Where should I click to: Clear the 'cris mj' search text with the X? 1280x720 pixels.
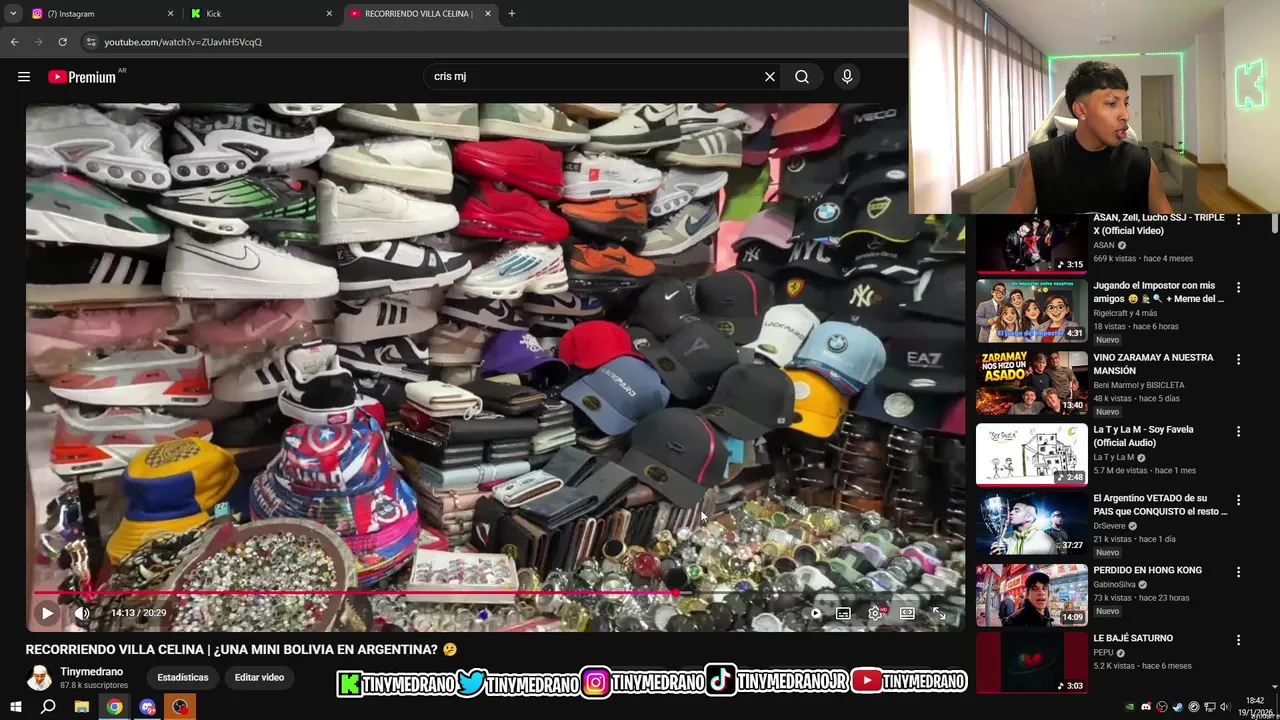pos(770,76)
